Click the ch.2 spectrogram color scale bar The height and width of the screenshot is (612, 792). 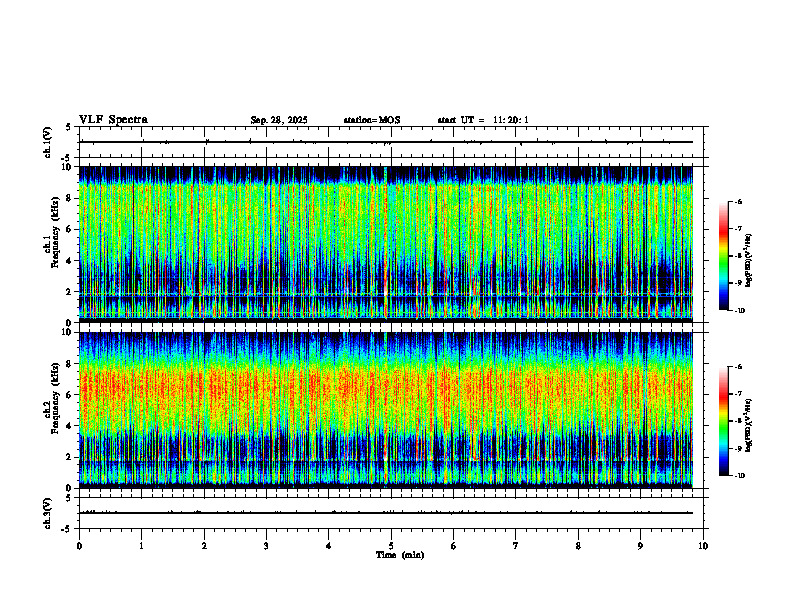724,421
